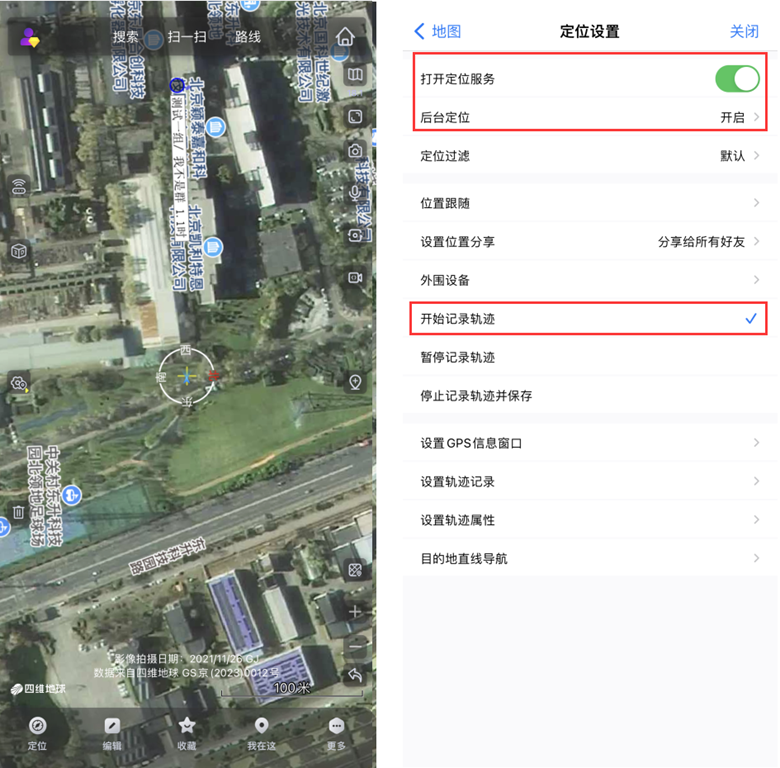Tap the home icon on map
This screenshot has height=768, width=780.
pyautogui.click(x=345, y=38)
